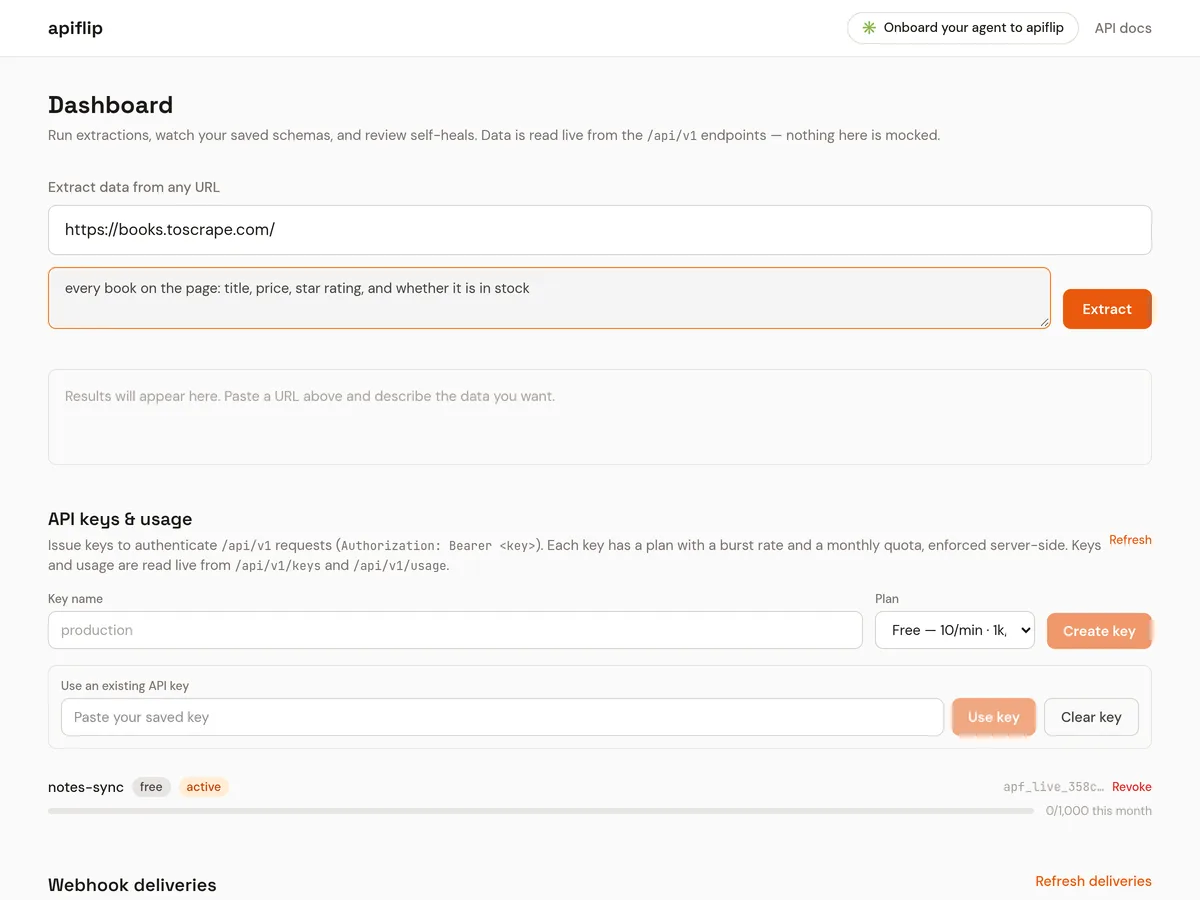Click the Results placeholder panel
The image size is (1200, 900).
600,417
